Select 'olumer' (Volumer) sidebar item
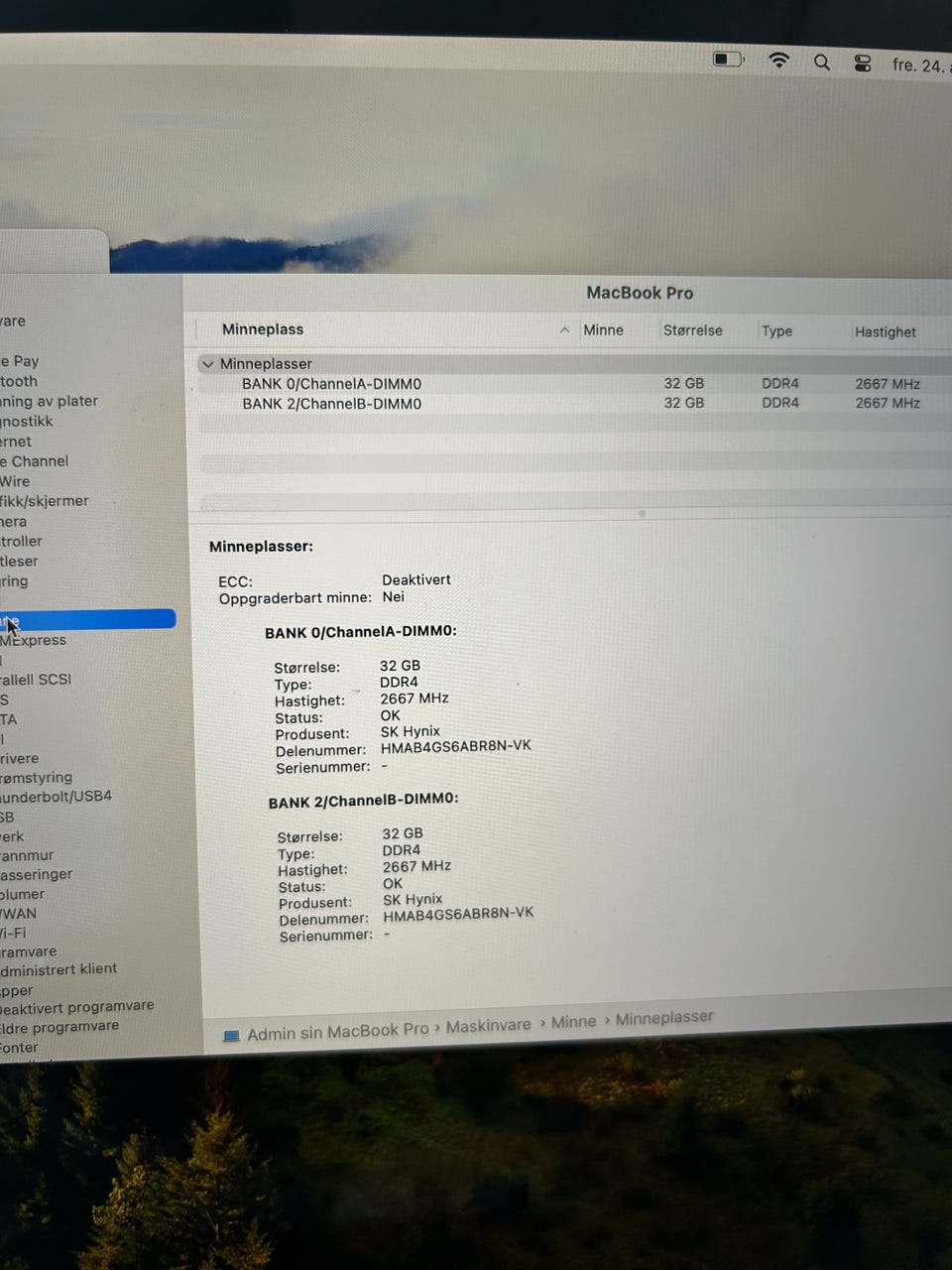952x1270 pixels. click(23, 894)
